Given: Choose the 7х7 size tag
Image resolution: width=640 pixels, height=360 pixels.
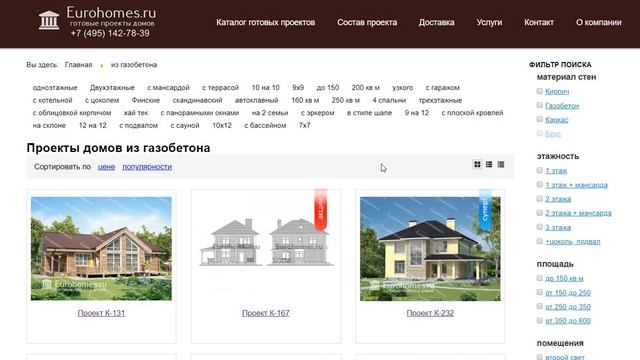Looking at the screenshot, I should (304, 126).
